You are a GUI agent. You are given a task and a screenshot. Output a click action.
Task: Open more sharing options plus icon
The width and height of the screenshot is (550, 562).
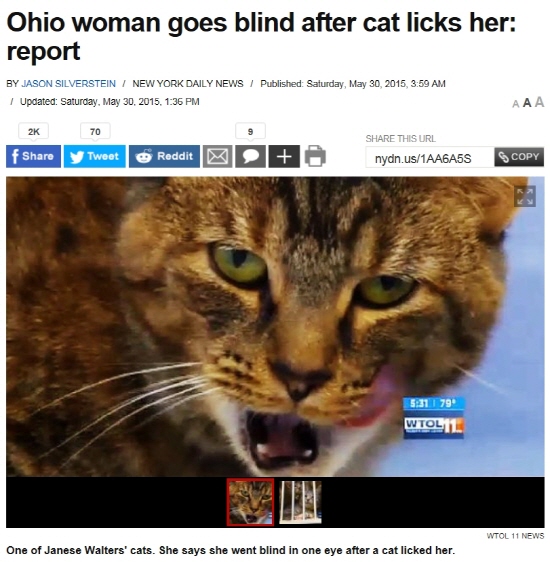(284, 156)
